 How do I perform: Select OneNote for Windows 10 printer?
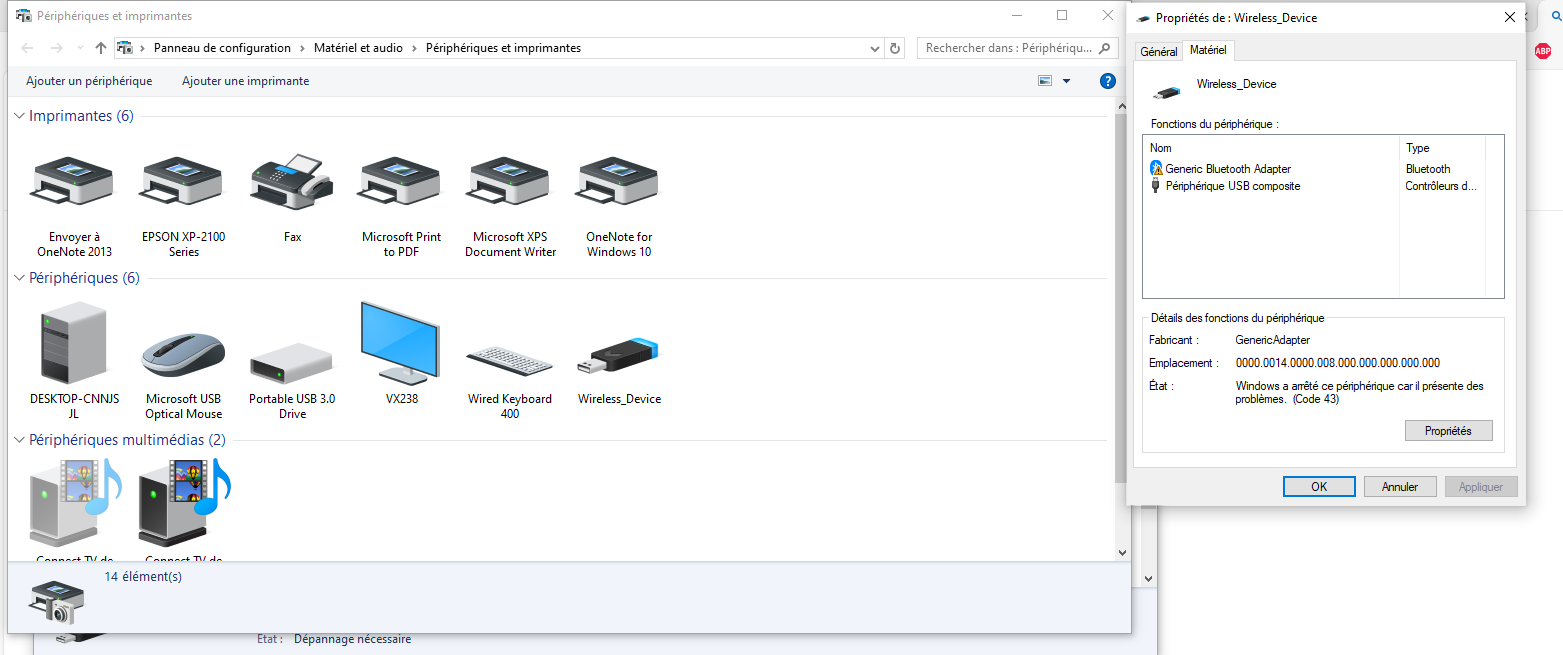tap(619, 181)
